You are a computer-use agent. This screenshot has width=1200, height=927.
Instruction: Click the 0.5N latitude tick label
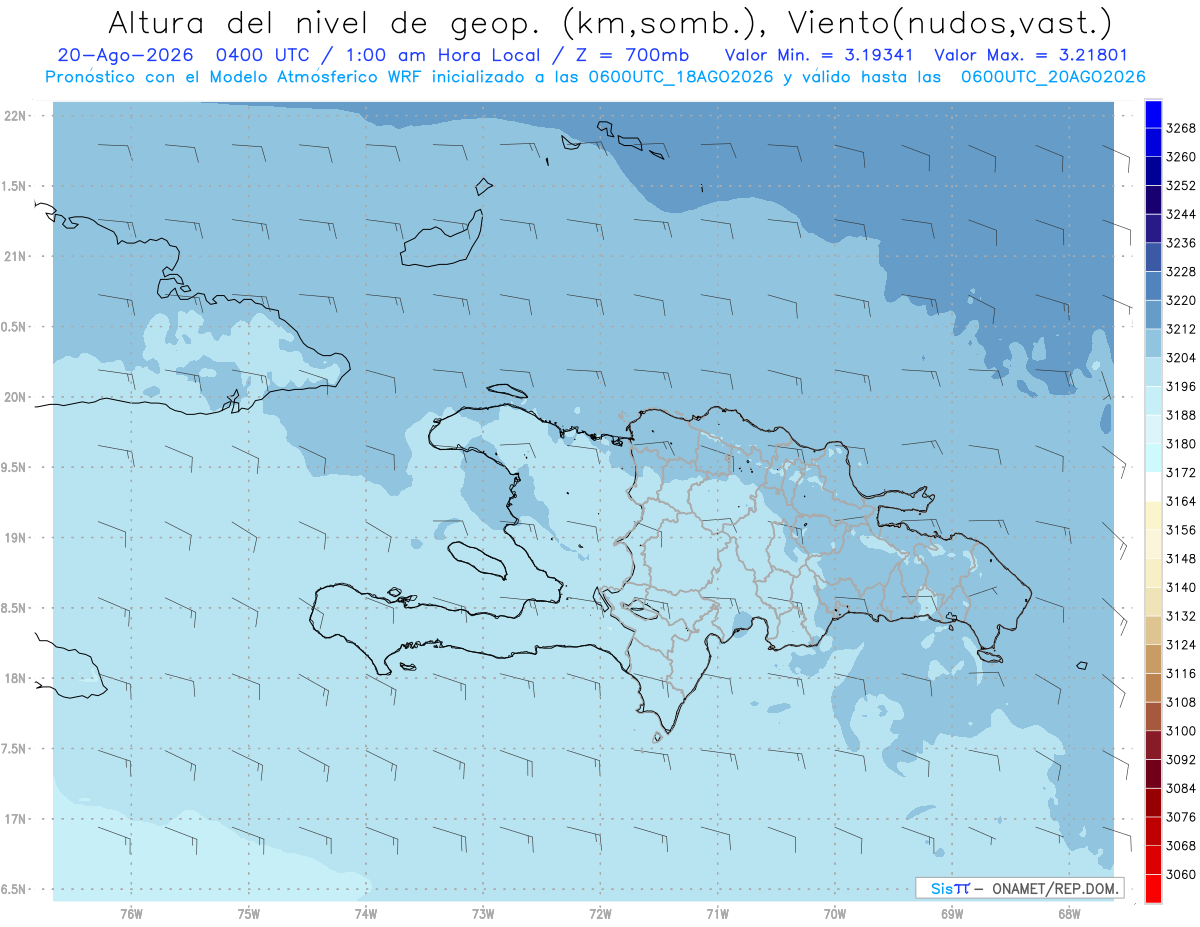[15, 327]
